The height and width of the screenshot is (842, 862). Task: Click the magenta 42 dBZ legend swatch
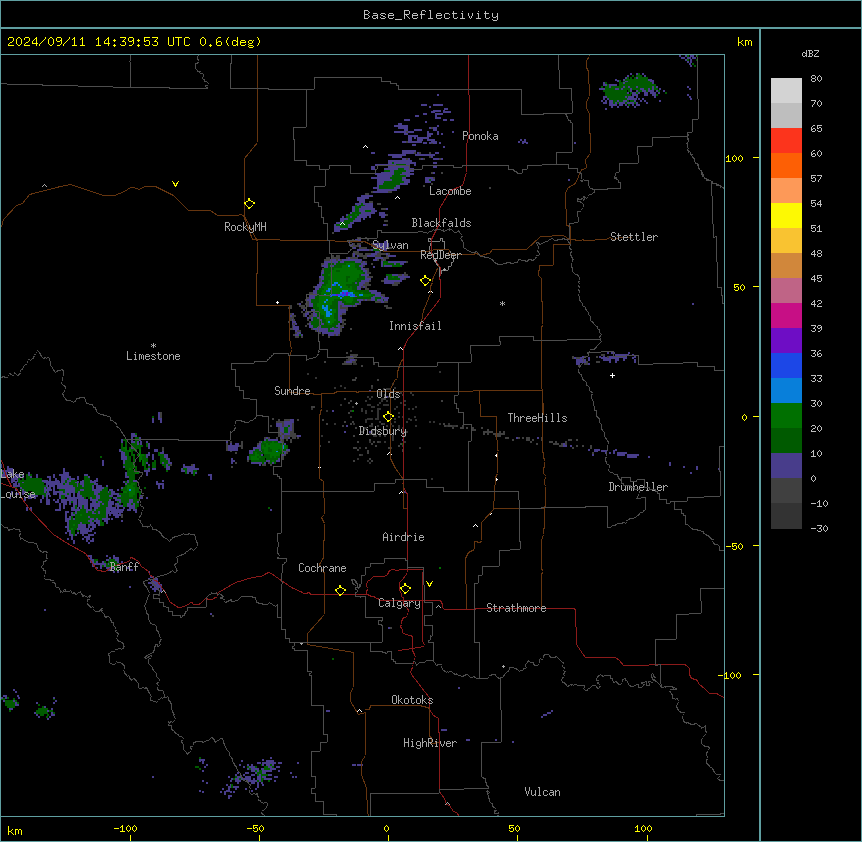pyautogui.click(x=786, y=315)
